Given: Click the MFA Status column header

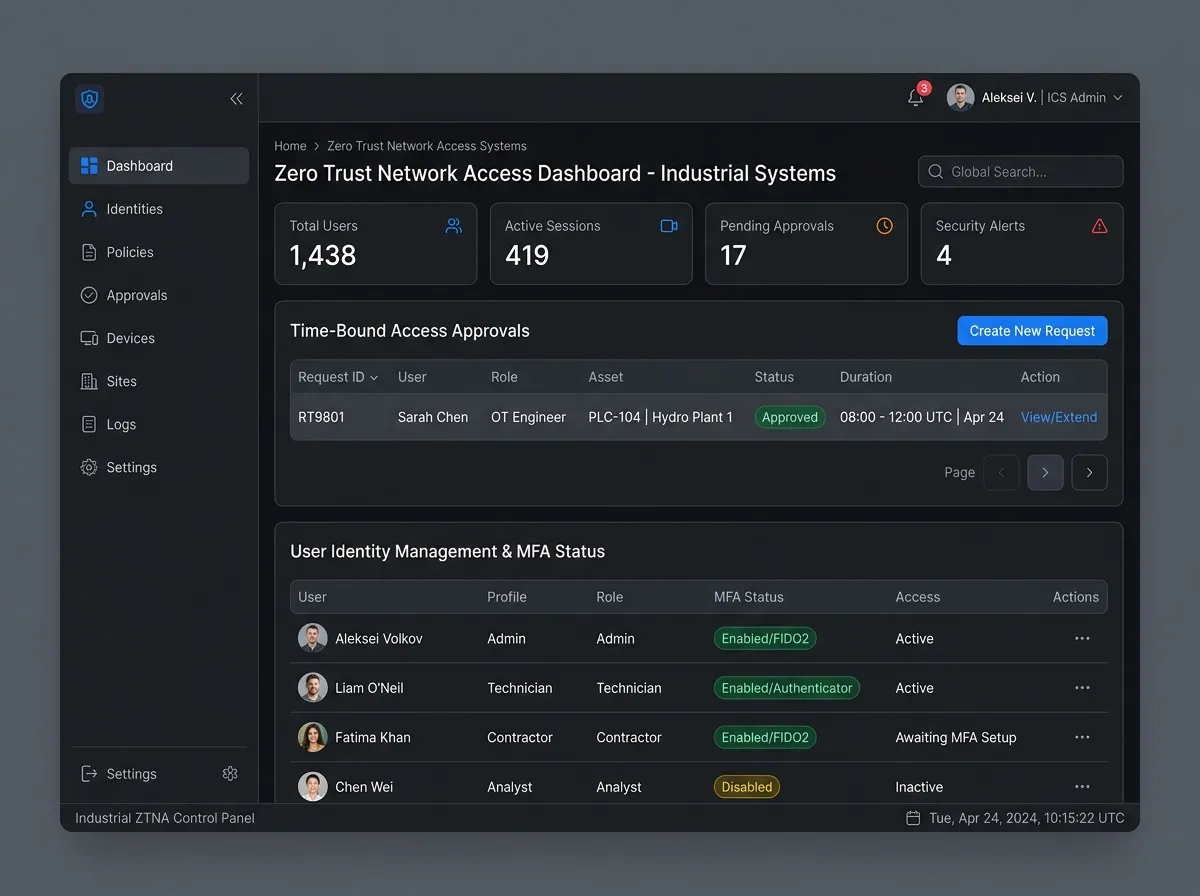Looking at the screenshot, I should point(749,597).
